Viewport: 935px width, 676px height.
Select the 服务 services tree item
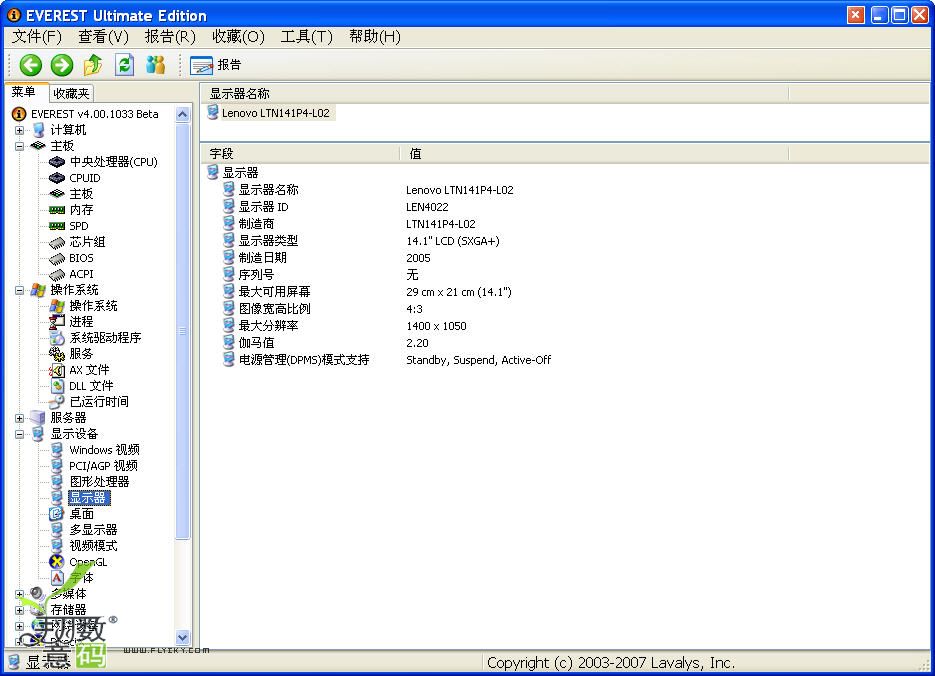(x=81, y=354)
